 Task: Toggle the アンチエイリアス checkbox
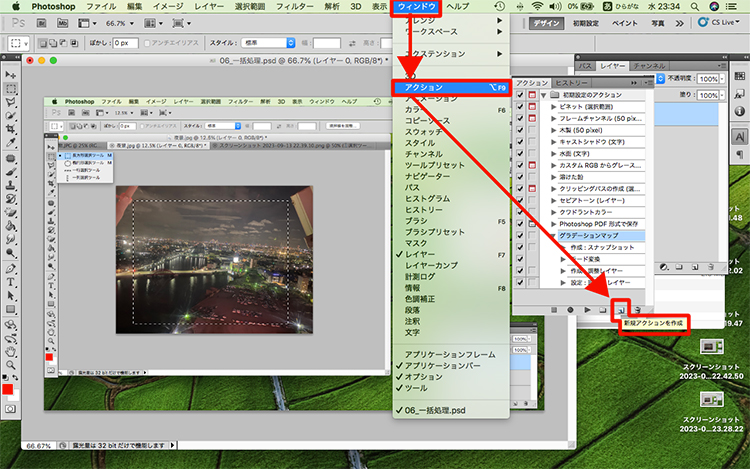[147, 43]
